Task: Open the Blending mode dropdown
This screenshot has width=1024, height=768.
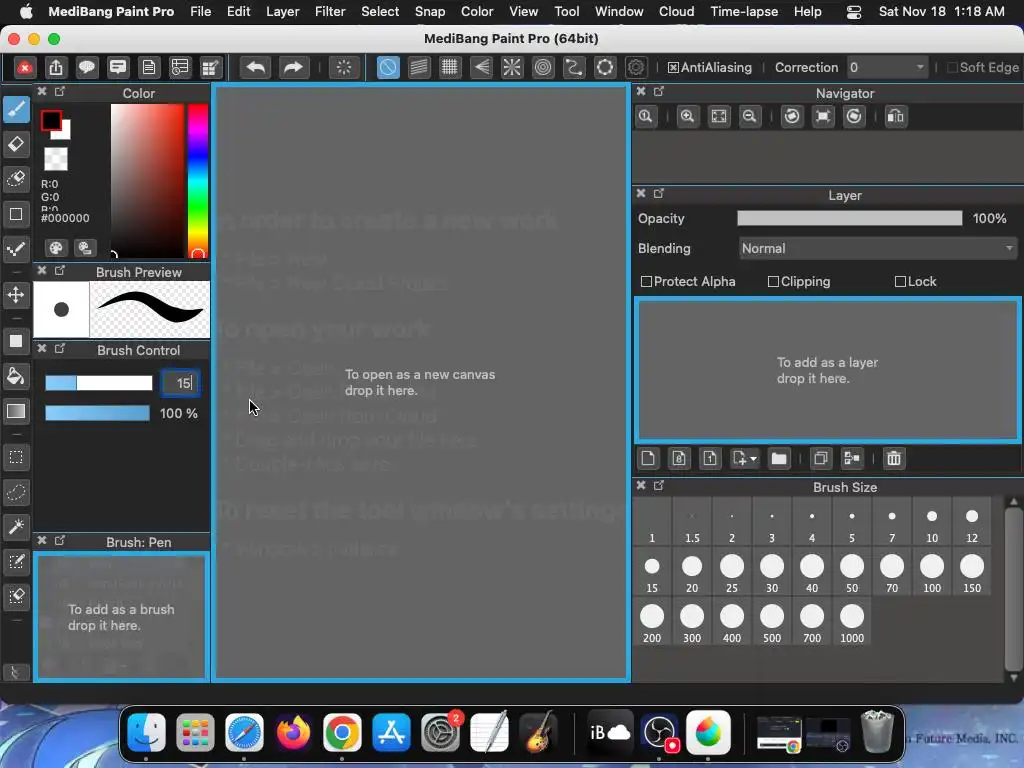Action: pyautogui.click(x=878, y=248)
